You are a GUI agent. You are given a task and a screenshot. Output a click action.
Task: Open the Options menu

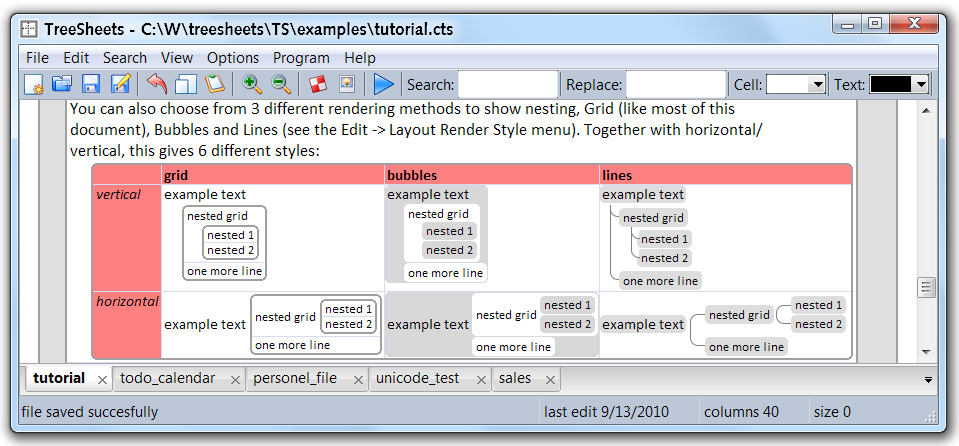(233, 58)
